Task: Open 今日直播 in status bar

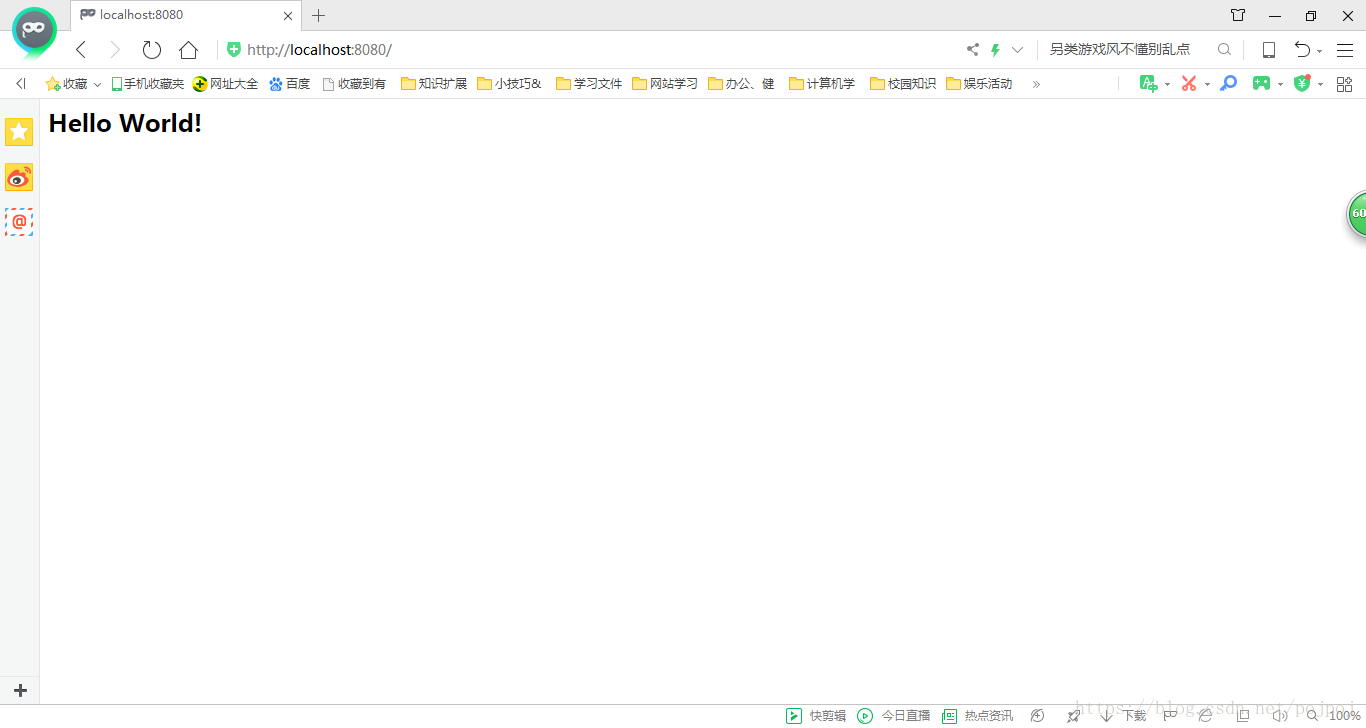Action: click(894, 716)
